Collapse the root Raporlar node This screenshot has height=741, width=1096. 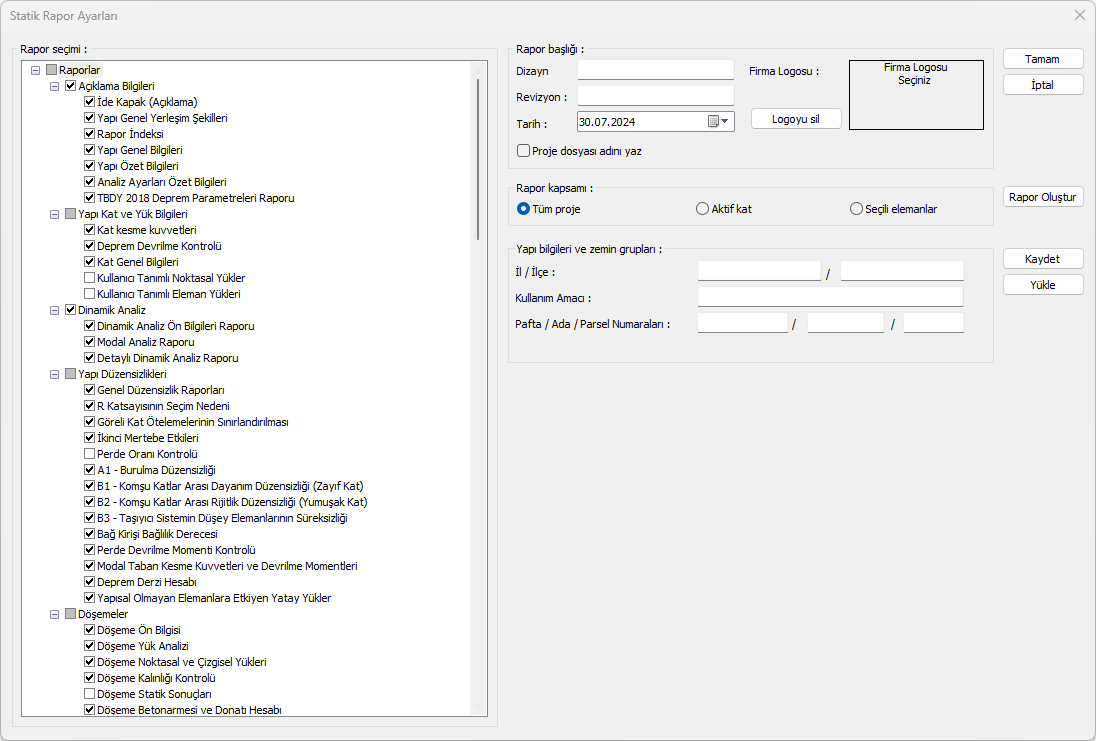(x=37, y=70)
